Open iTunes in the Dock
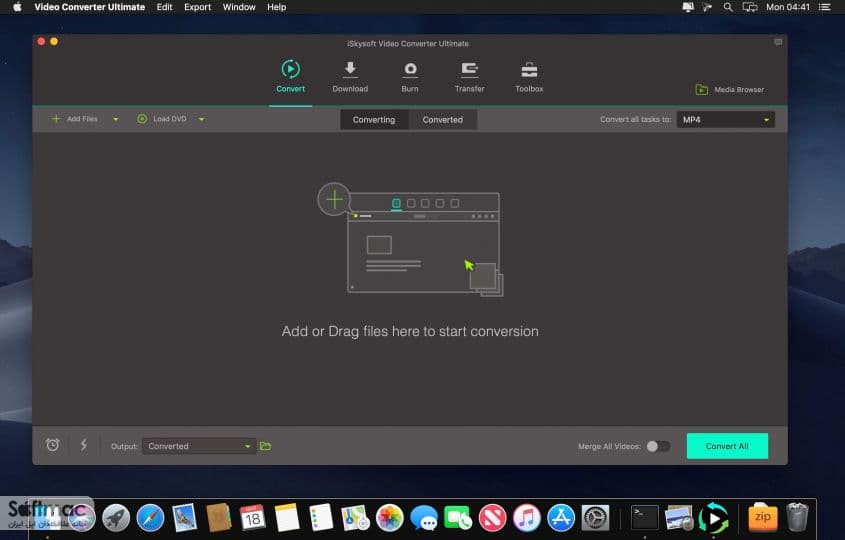Screen dimensions: 845x540 [x=527, y=518]
